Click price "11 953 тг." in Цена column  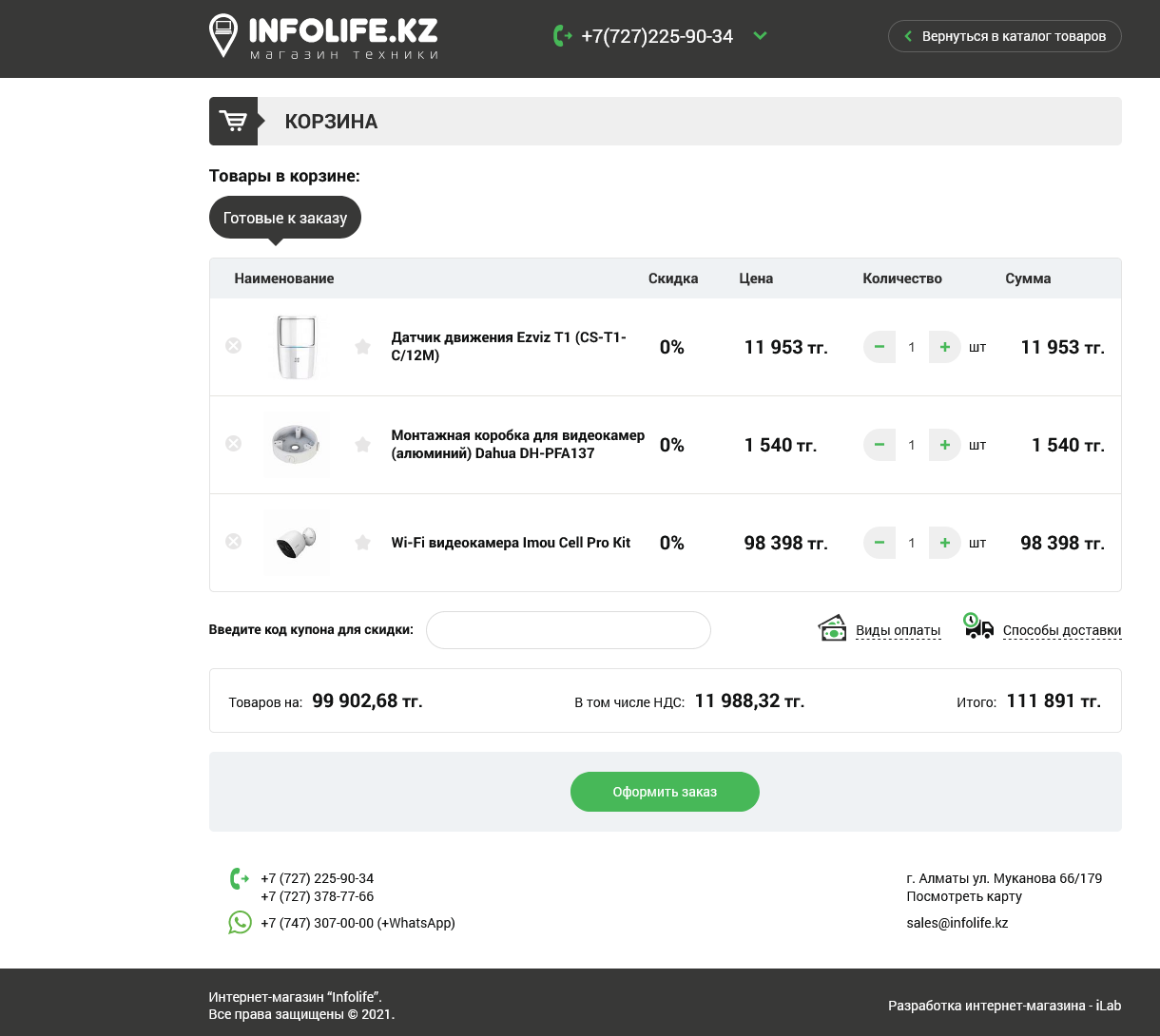785,347
